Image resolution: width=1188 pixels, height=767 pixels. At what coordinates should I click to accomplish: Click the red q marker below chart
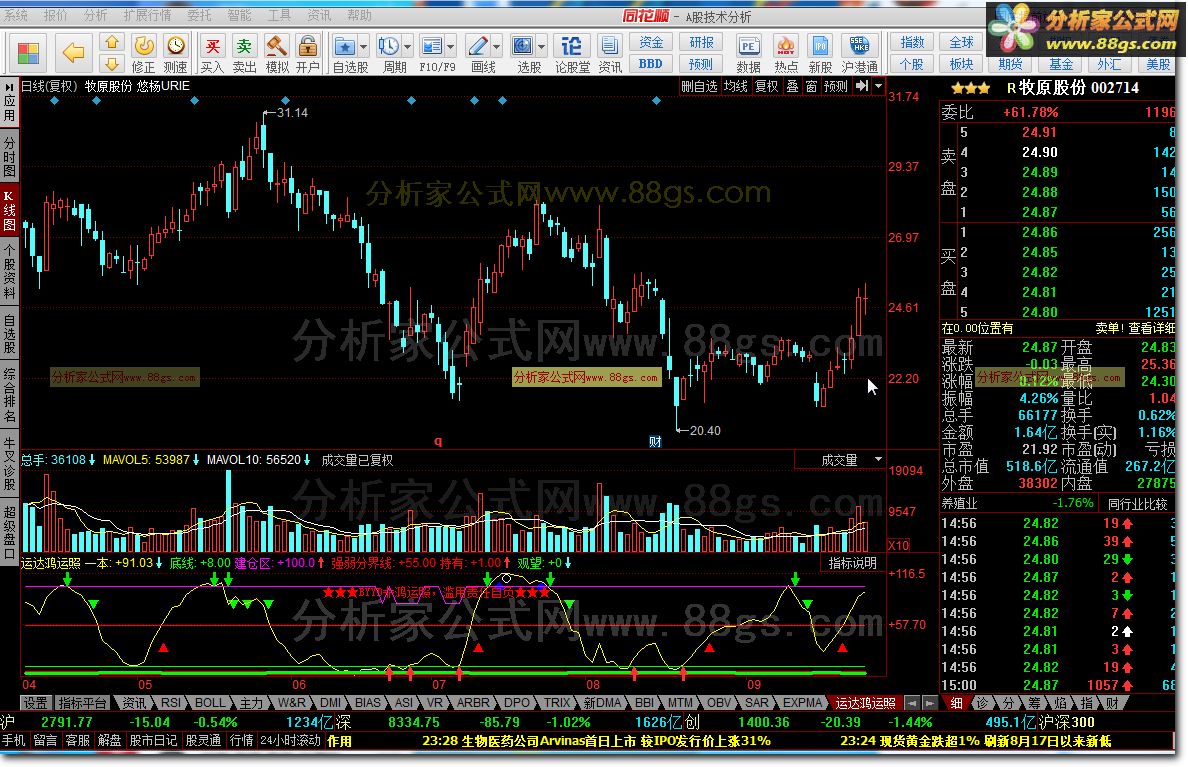(438, 440)
